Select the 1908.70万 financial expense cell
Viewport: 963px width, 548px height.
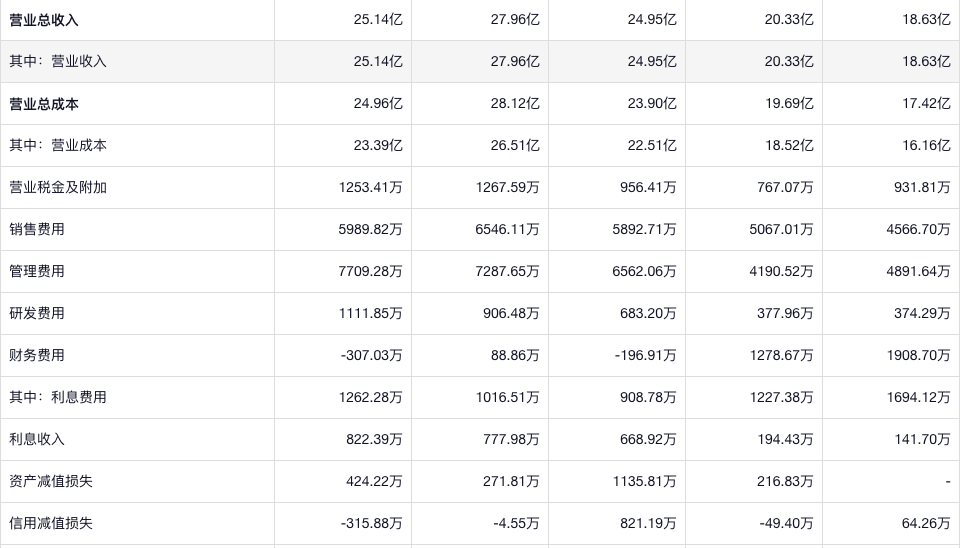918,355
